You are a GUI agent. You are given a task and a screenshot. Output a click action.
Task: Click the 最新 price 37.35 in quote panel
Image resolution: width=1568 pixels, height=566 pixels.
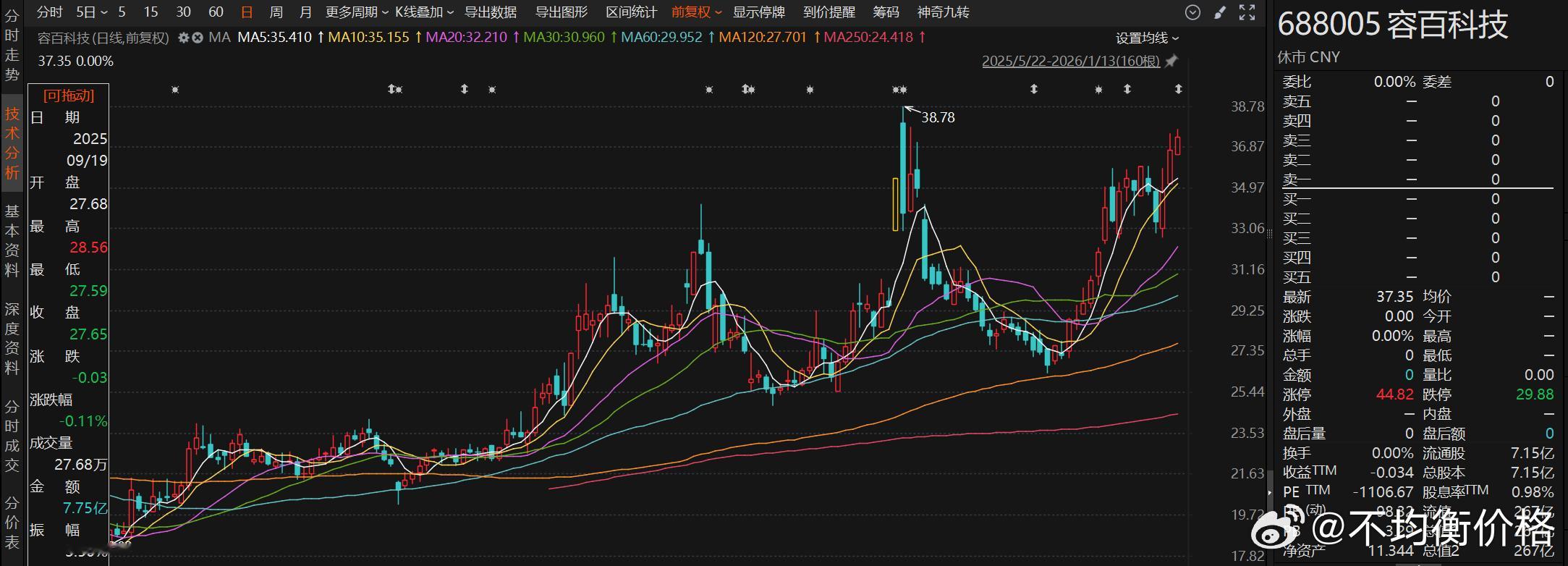[x=1394, y=297]
